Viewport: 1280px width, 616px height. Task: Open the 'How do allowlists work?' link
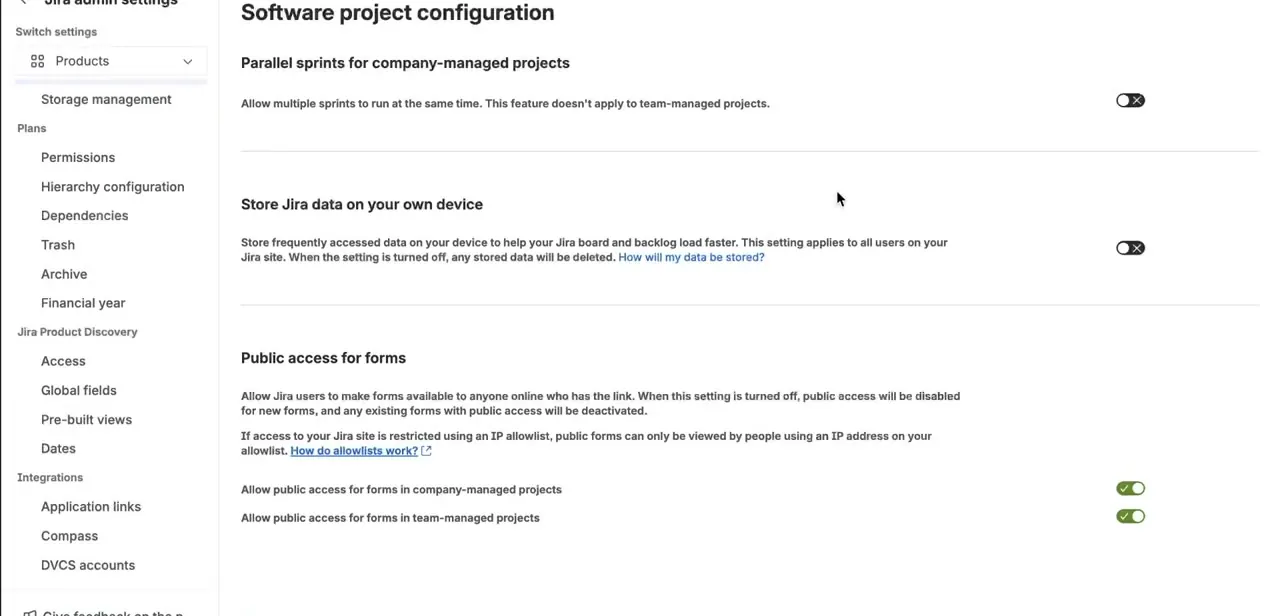(354, 451)
